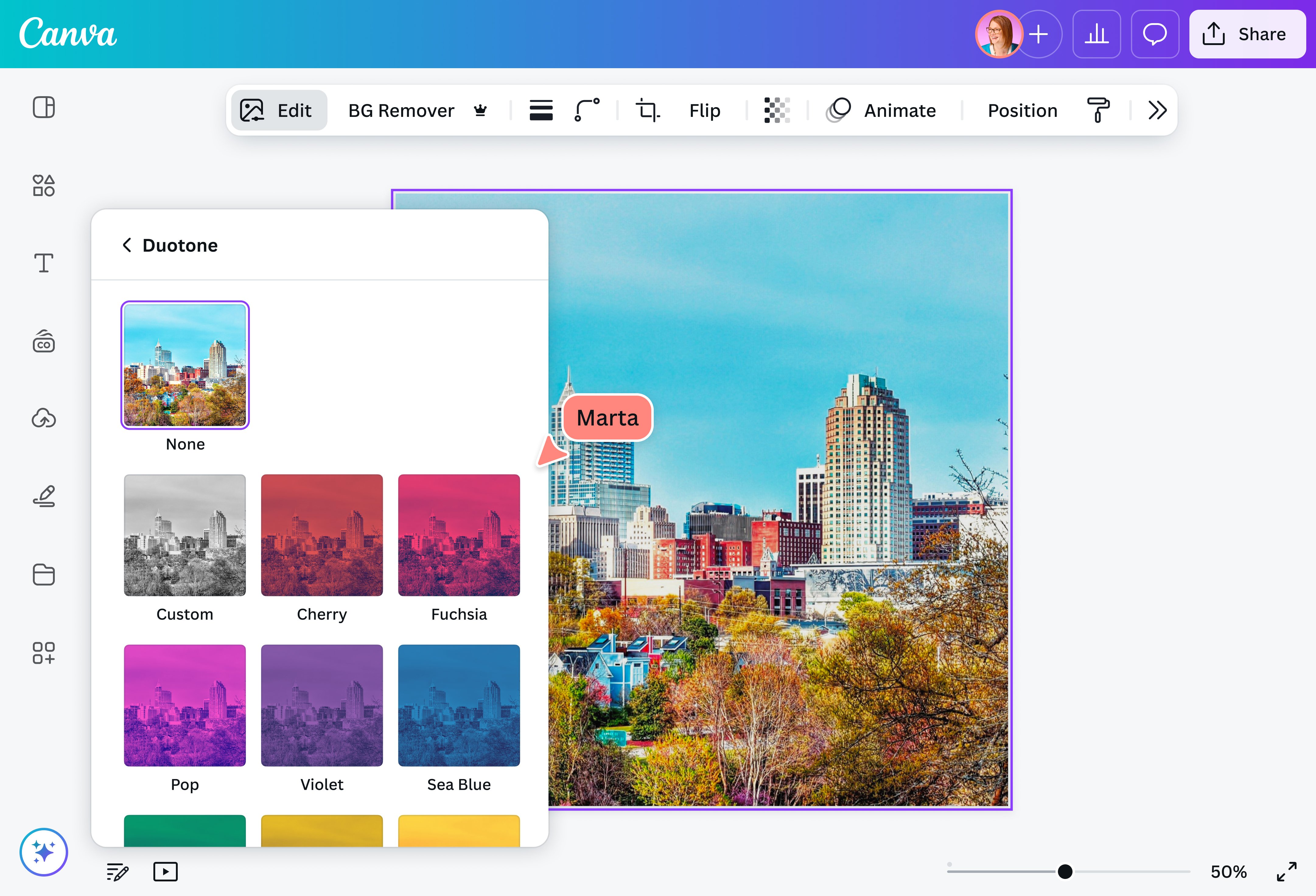Open the Projects panel
The image size is (1316, 896).
coord(44,575)
